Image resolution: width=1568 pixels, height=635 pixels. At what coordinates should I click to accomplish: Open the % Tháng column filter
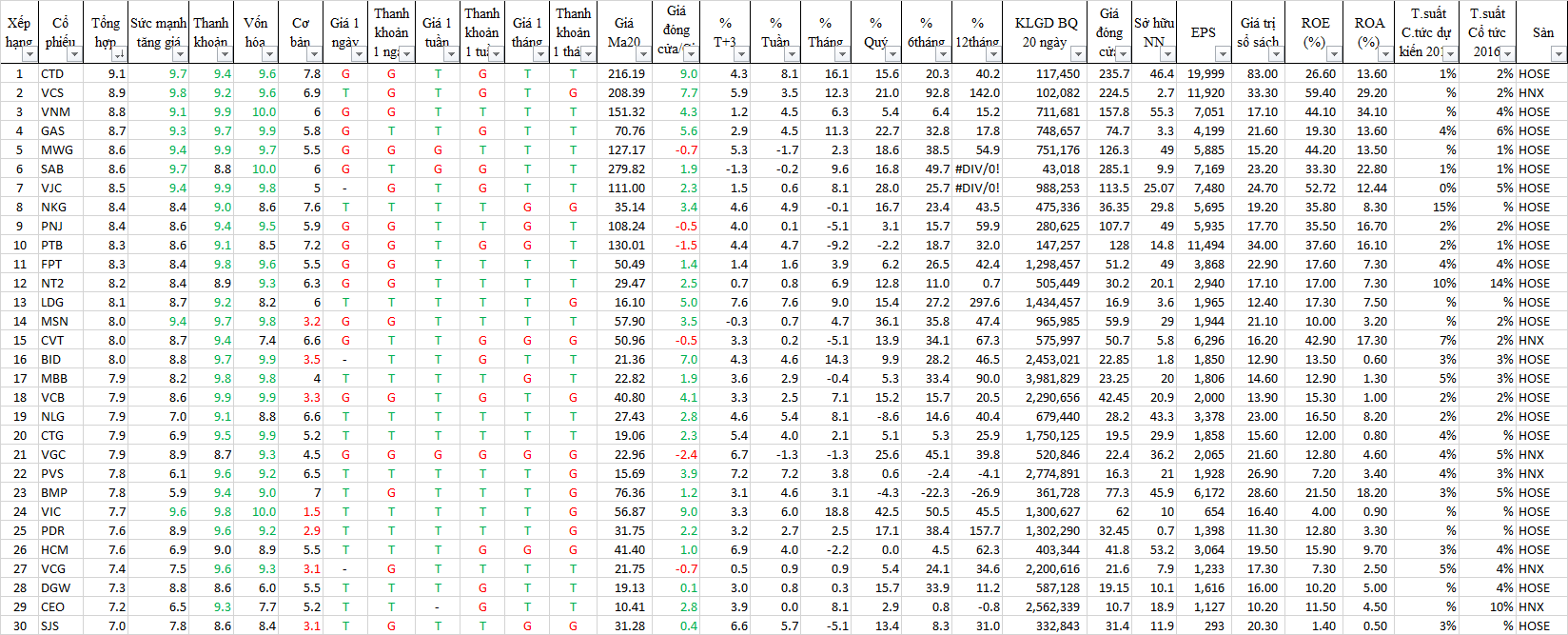click(x=842, y=55)
